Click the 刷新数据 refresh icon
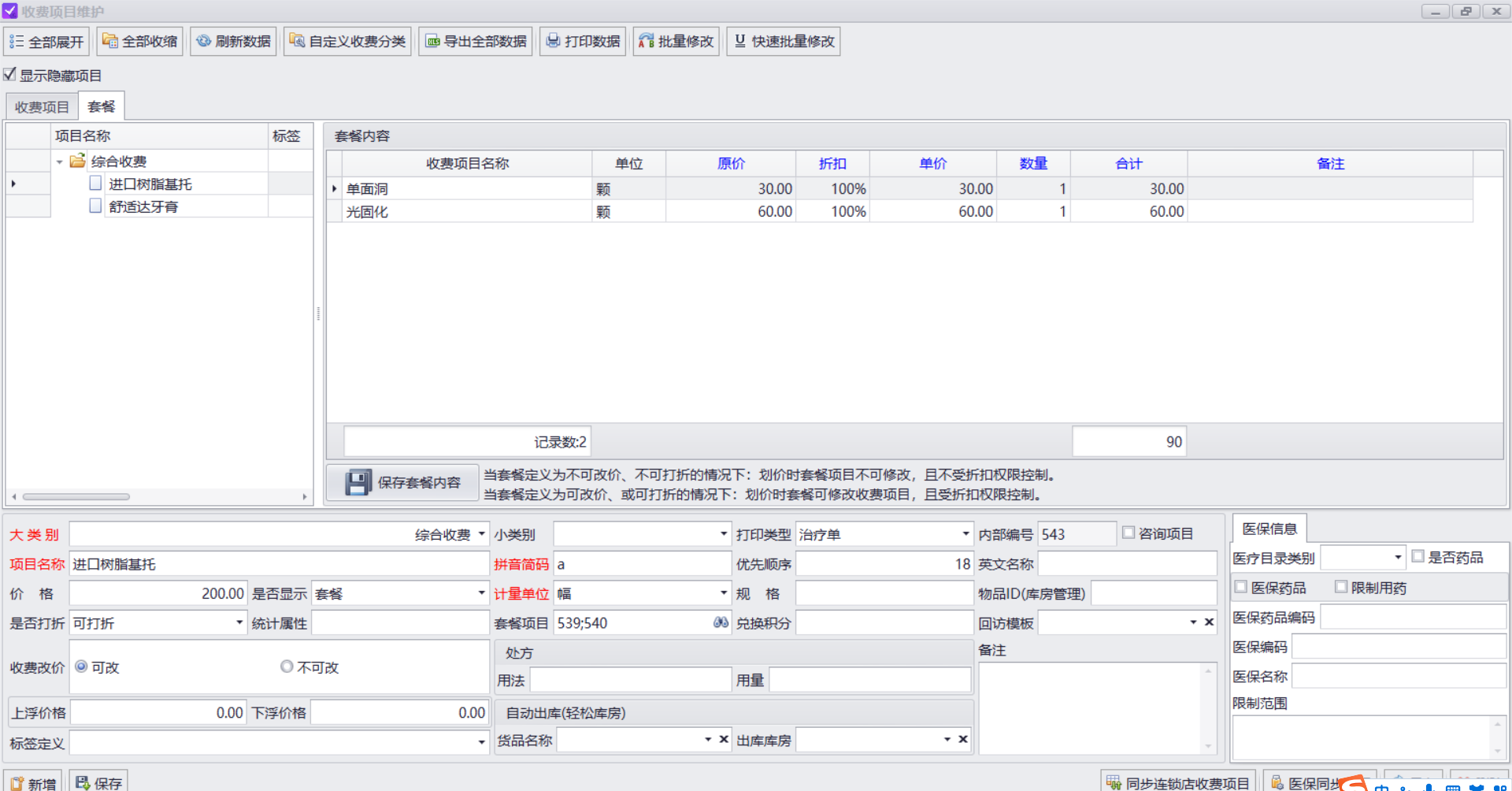This screenshot has width=1512, height=791. 204,41
